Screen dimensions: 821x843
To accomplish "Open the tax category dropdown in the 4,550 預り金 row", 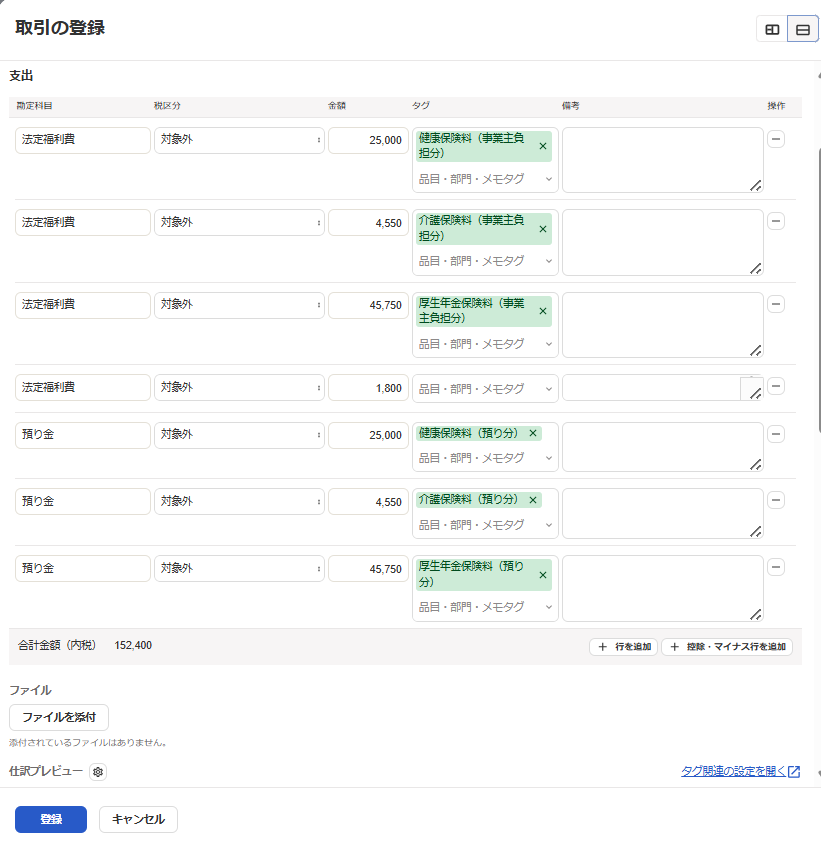I will pyautogui.click(x=239, y=502).
